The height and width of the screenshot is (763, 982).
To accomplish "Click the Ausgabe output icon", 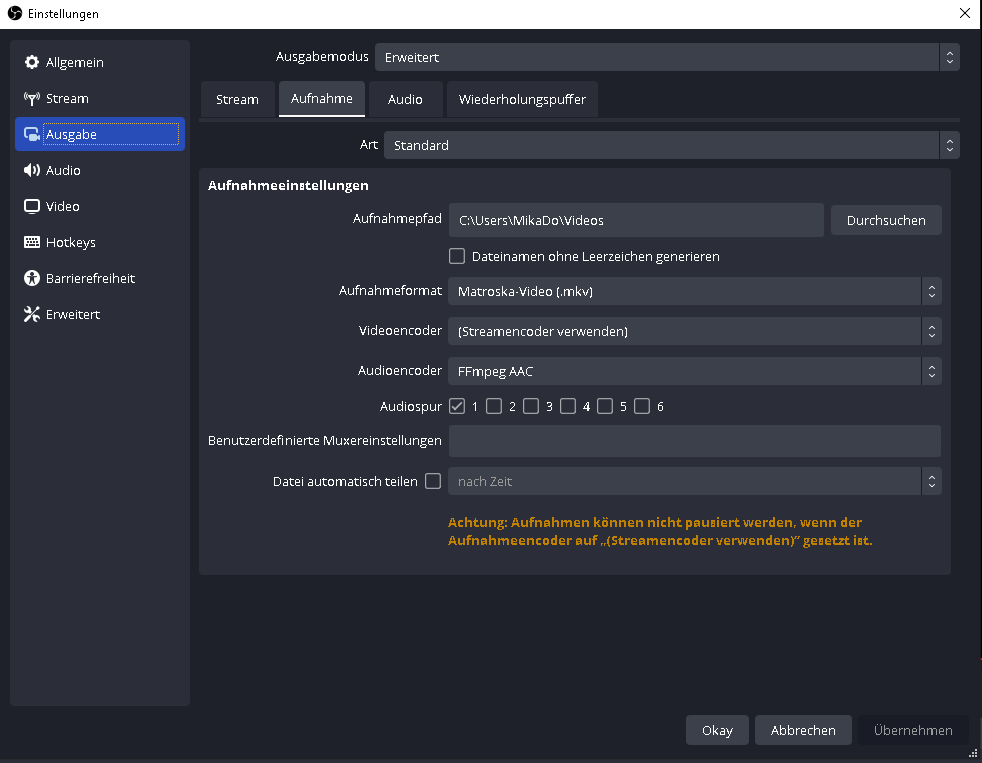I will [x=31, y=134].
